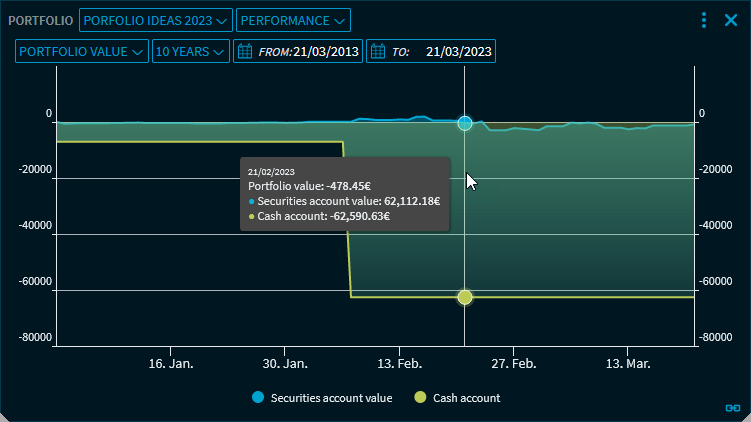Open the Porfolio Ideas 2023 dropdown
The image size is (751, 422).
coord(155,20)
